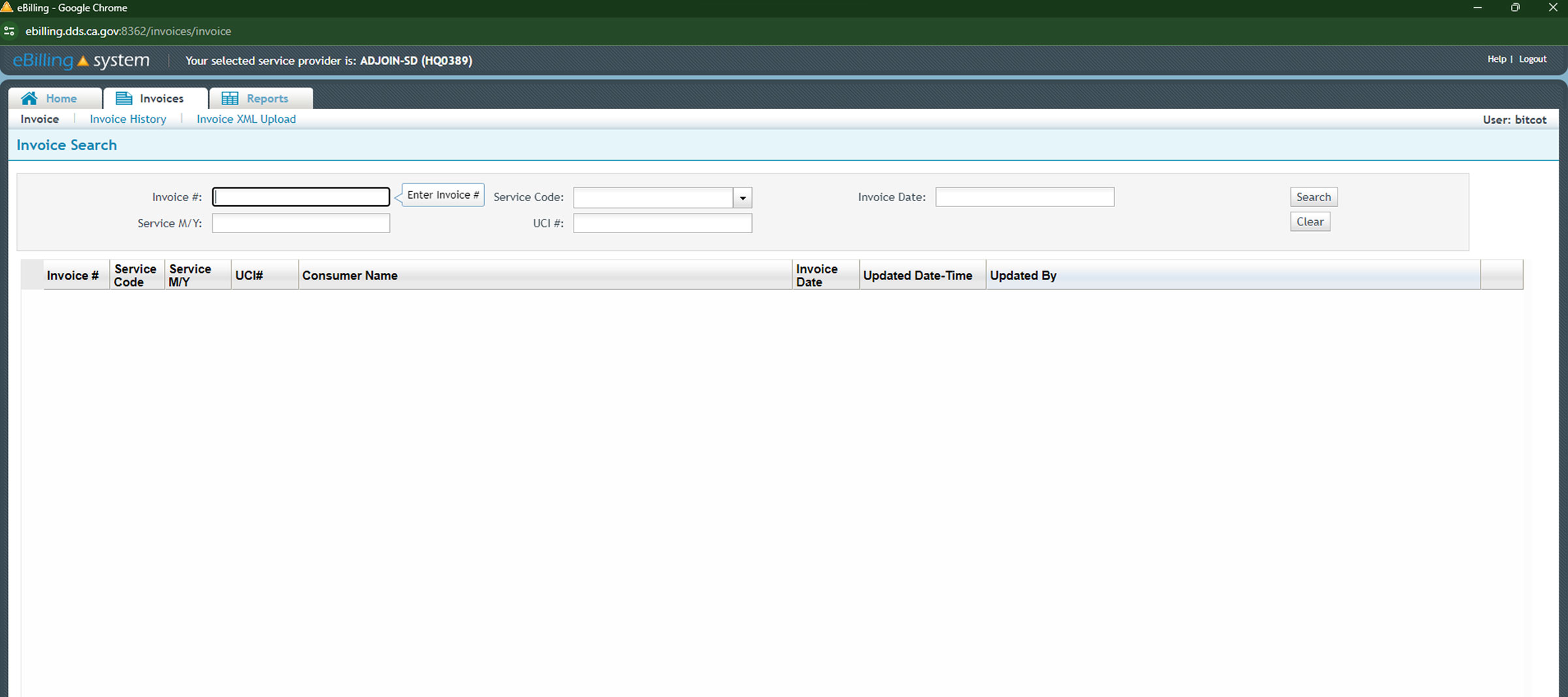This screenshot has height=697, width=1568.
Task: Click the warning triangle icon in the title bar
Action: [8, 7]
